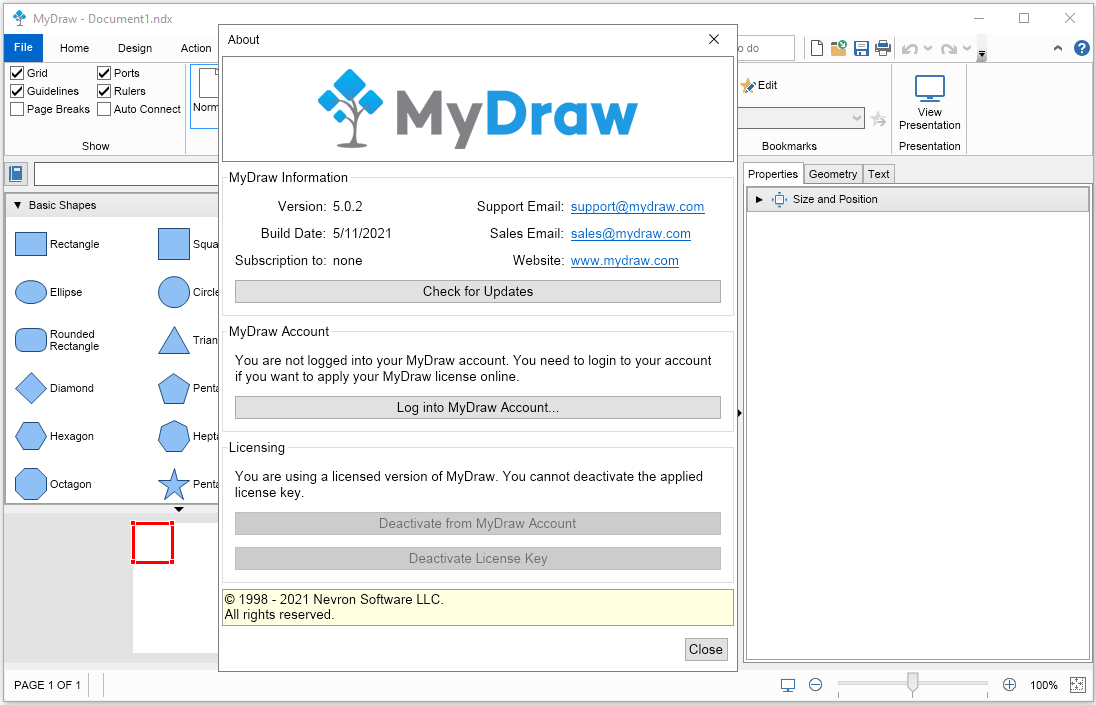
Task: Select the Heptagon shape
Action: tap(174, 436)
